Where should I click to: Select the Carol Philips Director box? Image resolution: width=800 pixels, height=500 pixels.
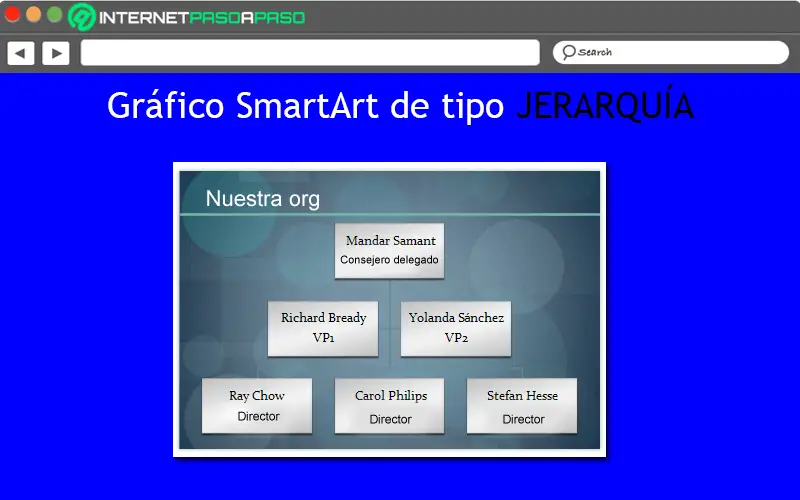pyautogui.click(x=389, y=406)
